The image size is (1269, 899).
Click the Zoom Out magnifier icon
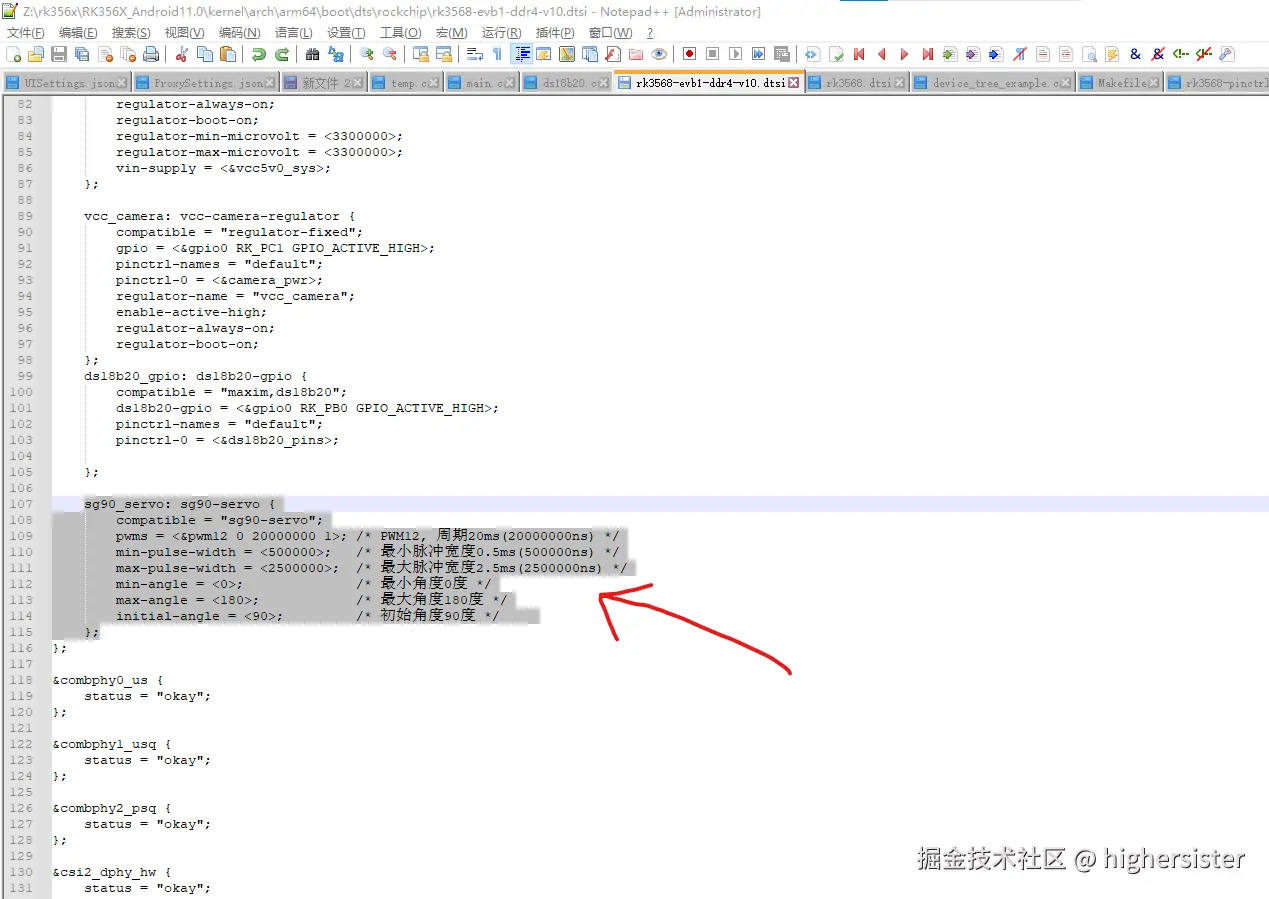(389, 54)
